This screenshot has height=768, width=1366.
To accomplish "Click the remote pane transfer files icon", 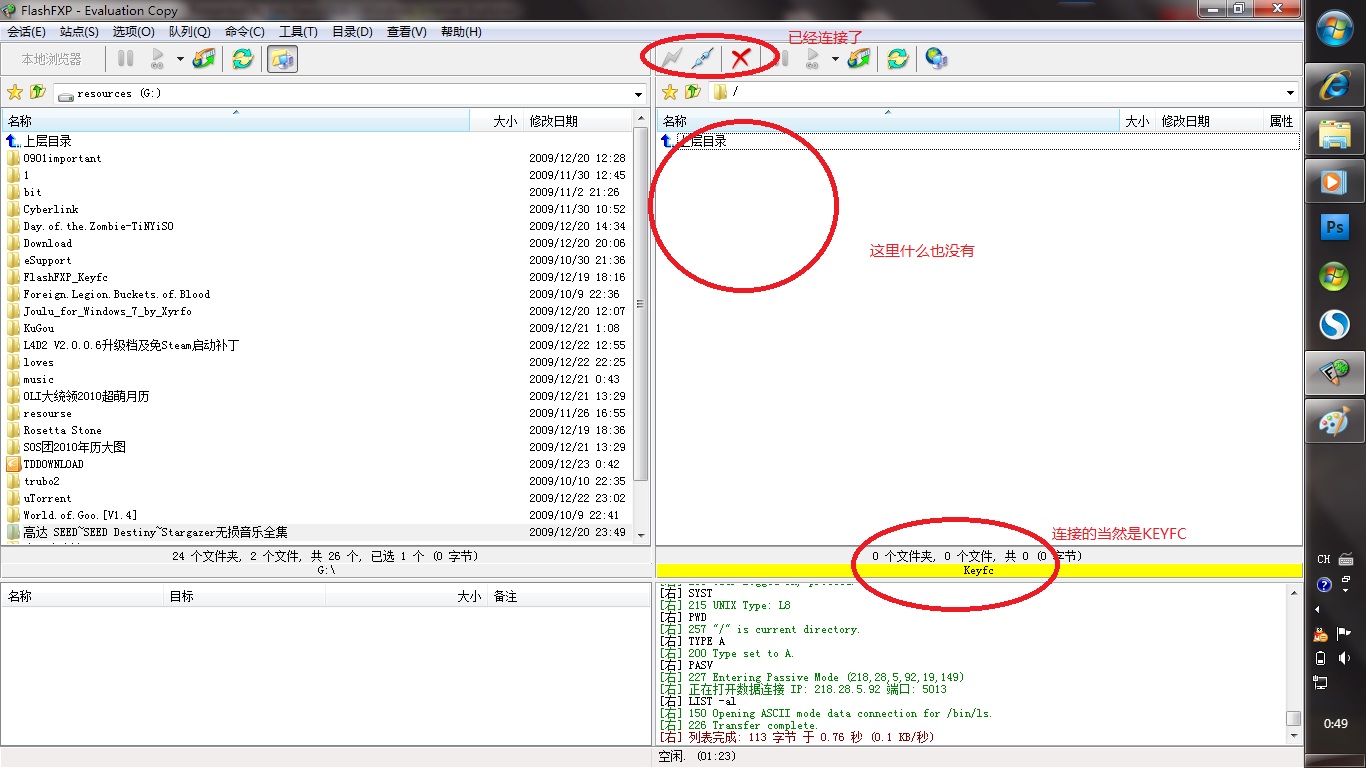I will (x=858, y=59).
